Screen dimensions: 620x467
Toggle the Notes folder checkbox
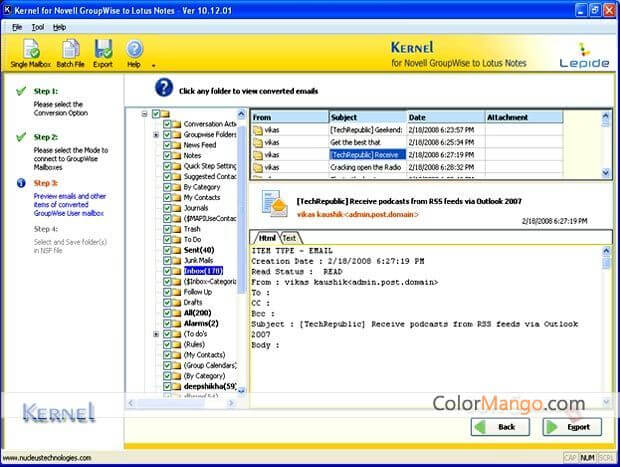click(167, 156)
